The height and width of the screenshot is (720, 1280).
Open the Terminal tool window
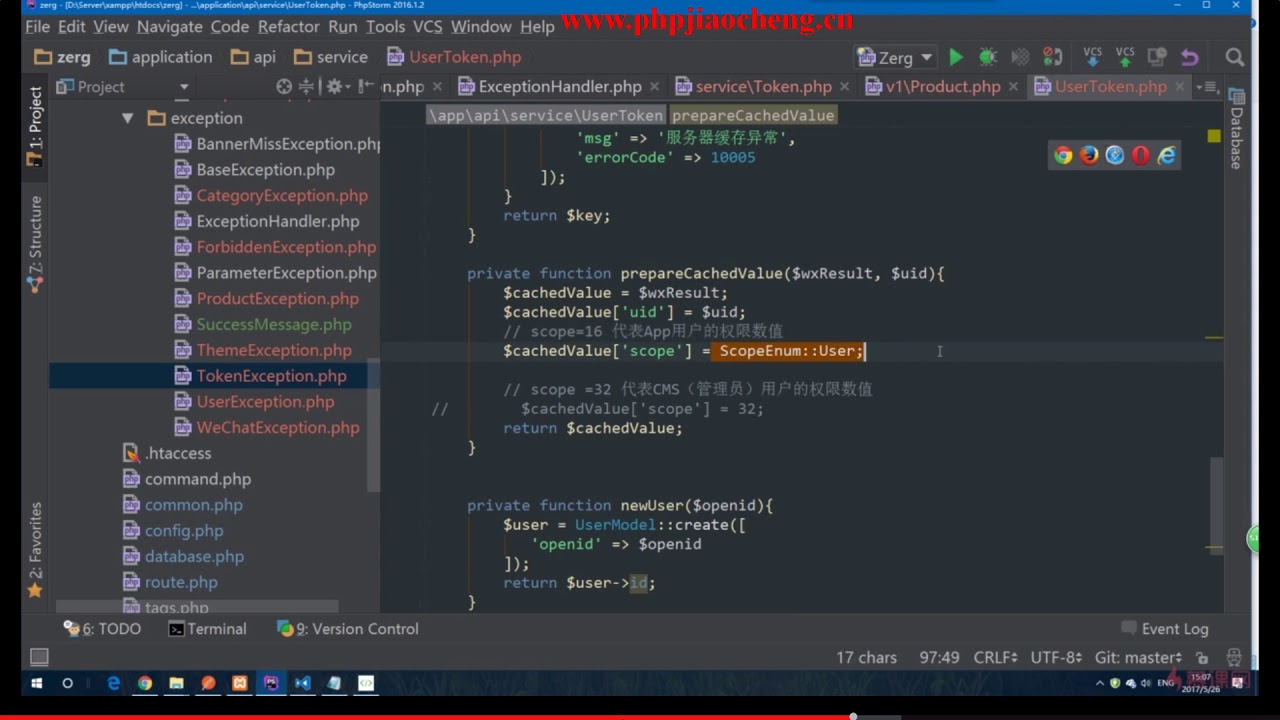(x=208, y=629)
